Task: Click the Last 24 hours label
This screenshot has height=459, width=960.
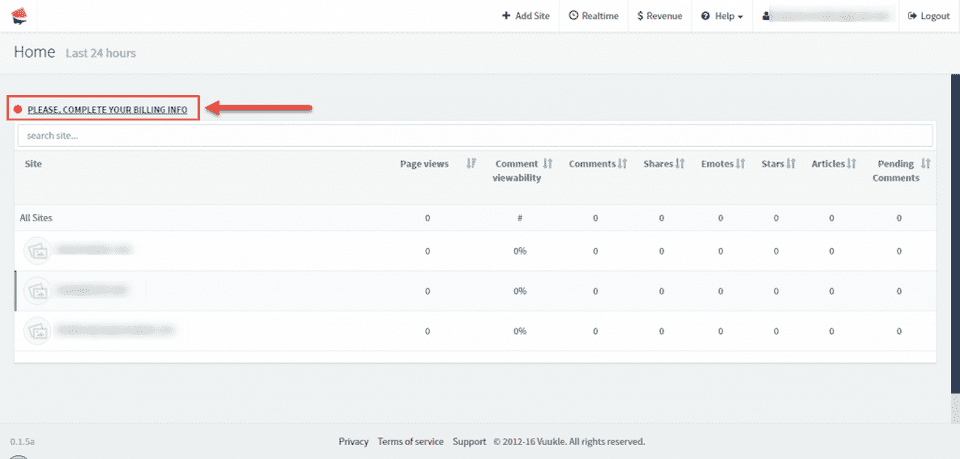Action: tap(100, 53)
